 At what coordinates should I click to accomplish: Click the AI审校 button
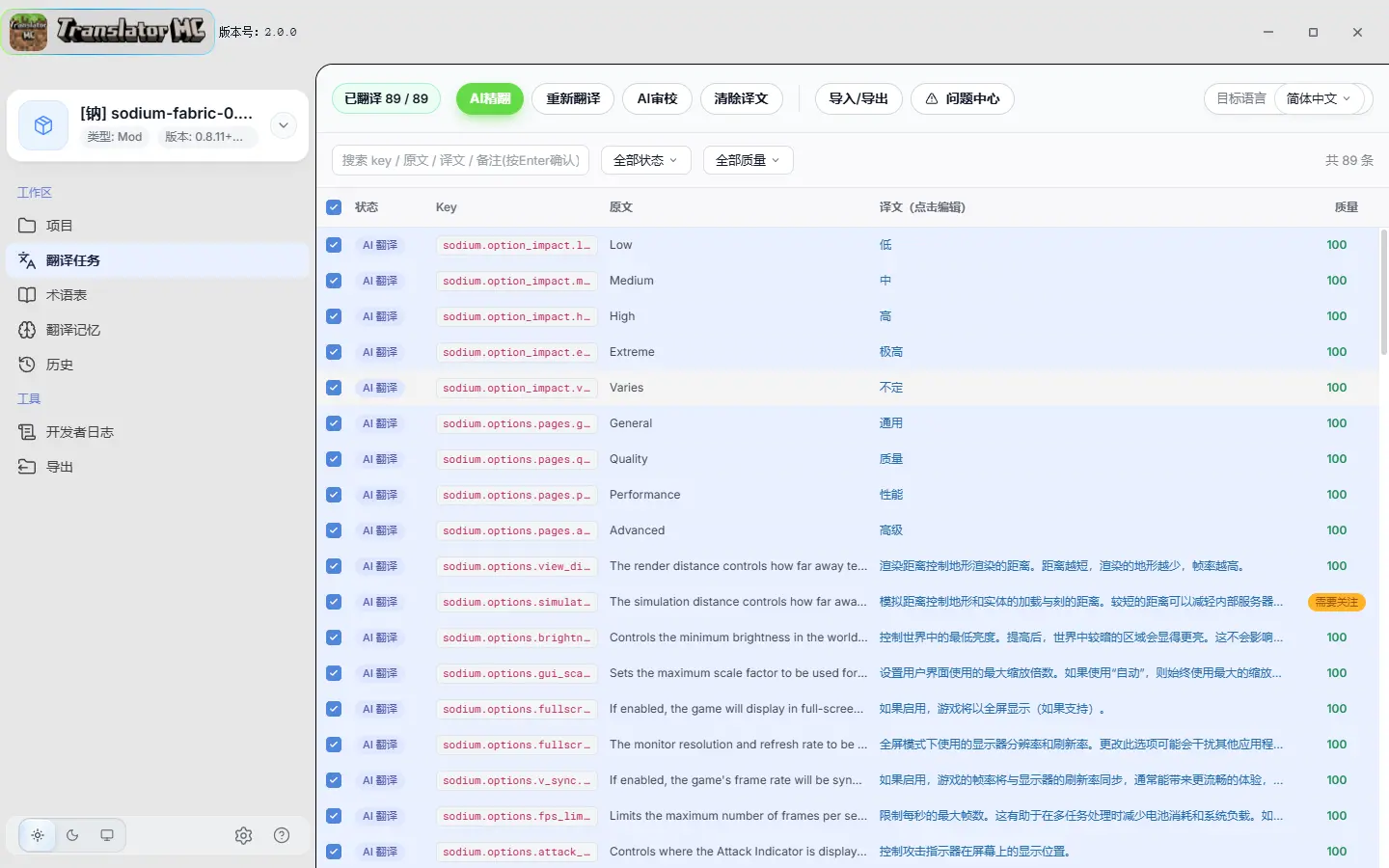(x=657, y=98)
